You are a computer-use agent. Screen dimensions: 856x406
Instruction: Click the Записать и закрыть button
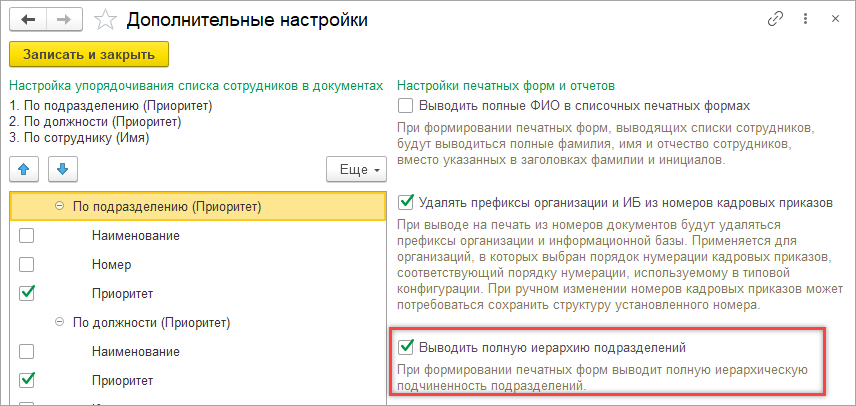(x=89, y=55)
